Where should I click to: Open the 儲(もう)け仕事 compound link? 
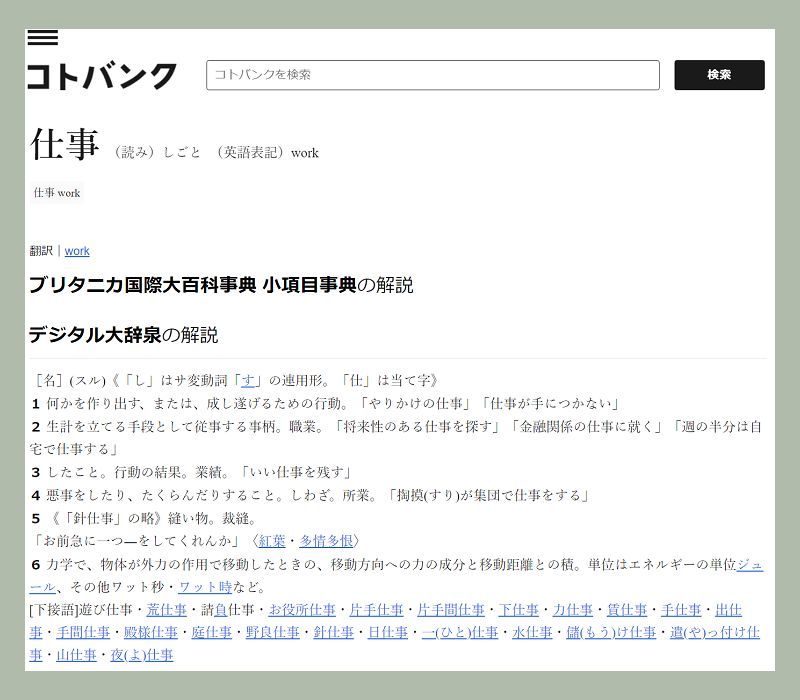pyautogui.click(x=611, y=633)
